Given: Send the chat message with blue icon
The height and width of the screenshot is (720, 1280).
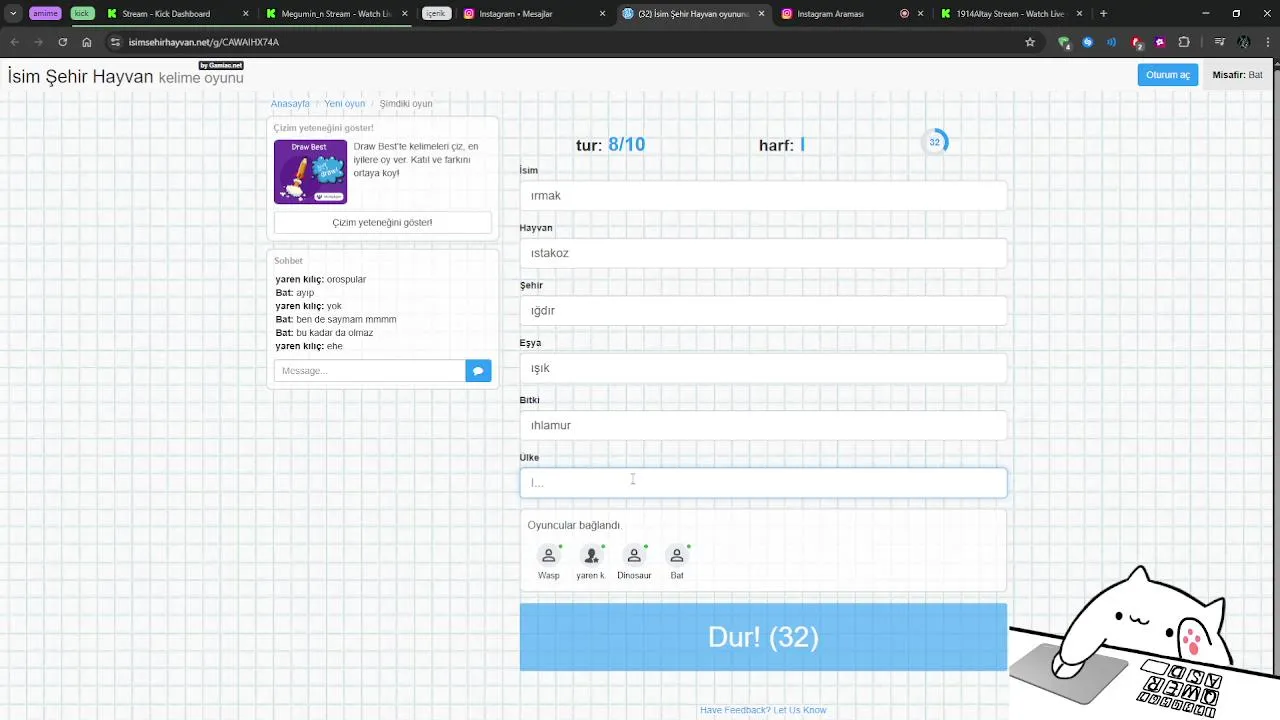Looking at the screenshot, I should click(478, 371).
